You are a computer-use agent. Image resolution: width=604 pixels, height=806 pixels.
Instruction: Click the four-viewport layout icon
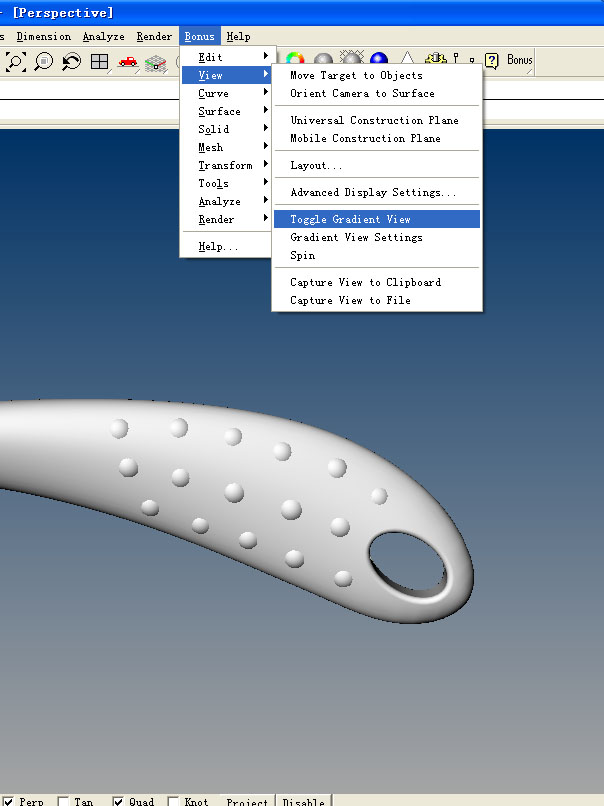click(99, 62)
